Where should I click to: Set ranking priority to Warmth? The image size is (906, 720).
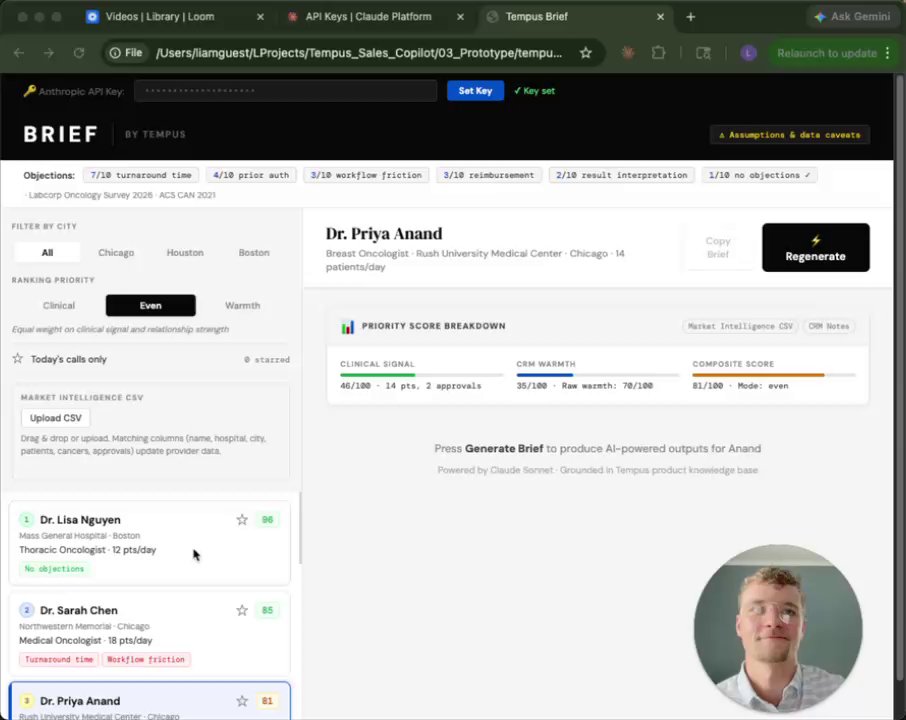pos(243,305)
